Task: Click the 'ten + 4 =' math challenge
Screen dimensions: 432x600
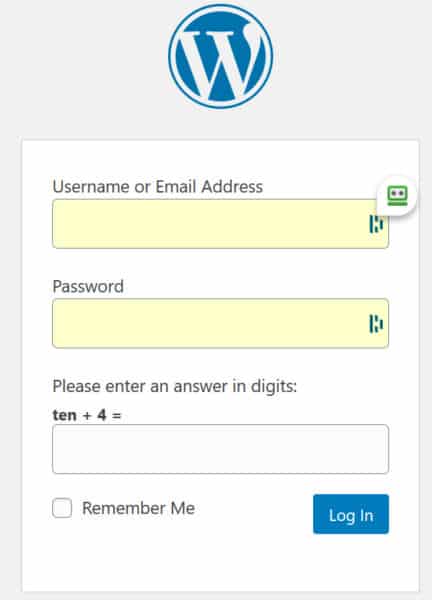Action: click(87, 415)
